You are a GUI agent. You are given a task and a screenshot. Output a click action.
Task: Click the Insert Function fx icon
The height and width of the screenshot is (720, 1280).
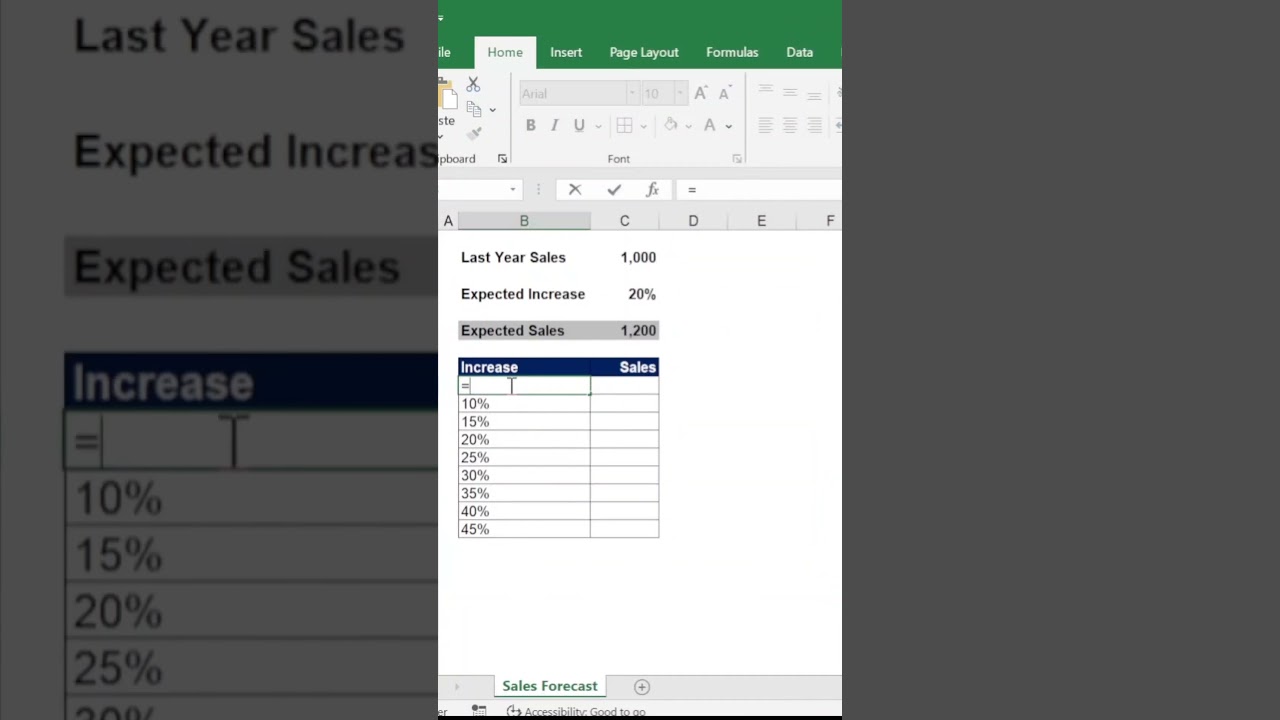pyautogui.click(x=652, y=189)
